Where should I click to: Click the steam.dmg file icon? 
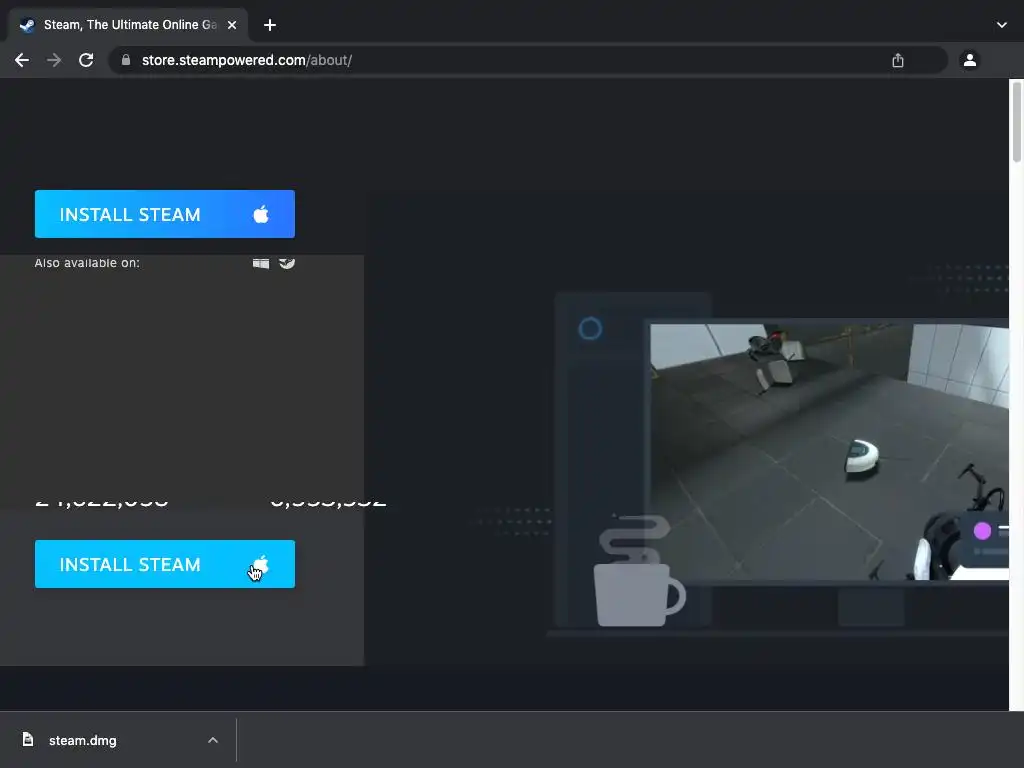[27, 739]
